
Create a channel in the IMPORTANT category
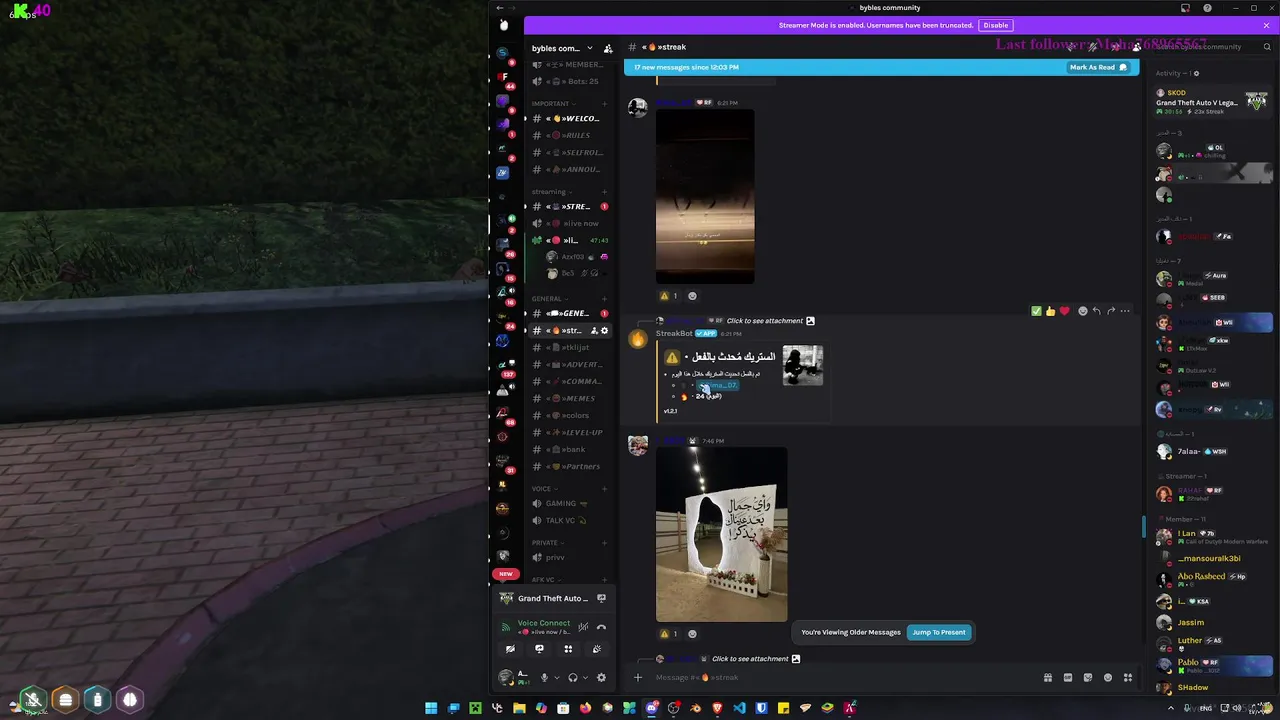(605, 104)
